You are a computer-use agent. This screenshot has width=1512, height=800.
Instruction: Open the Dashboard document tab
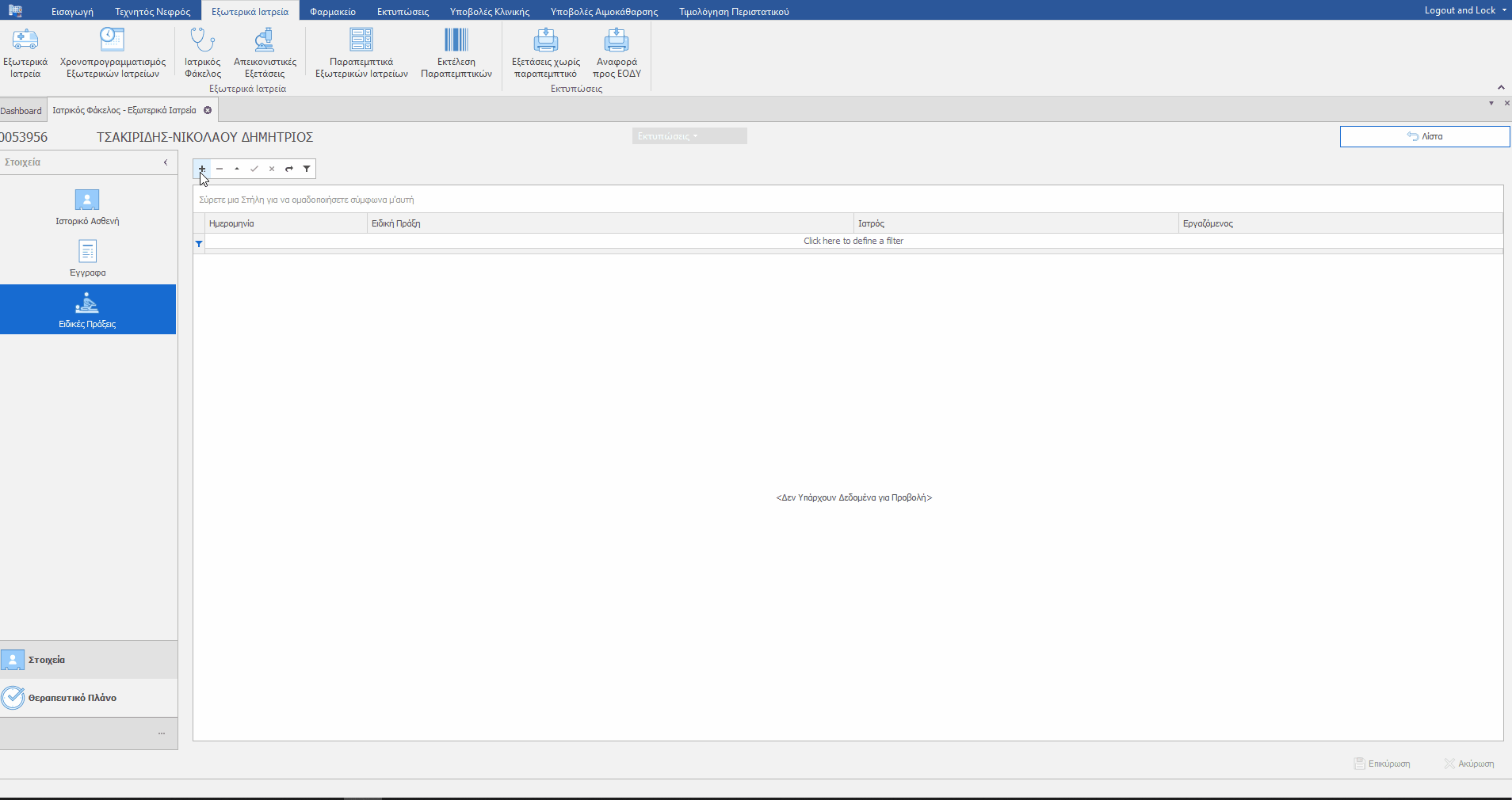coord(21,111)
